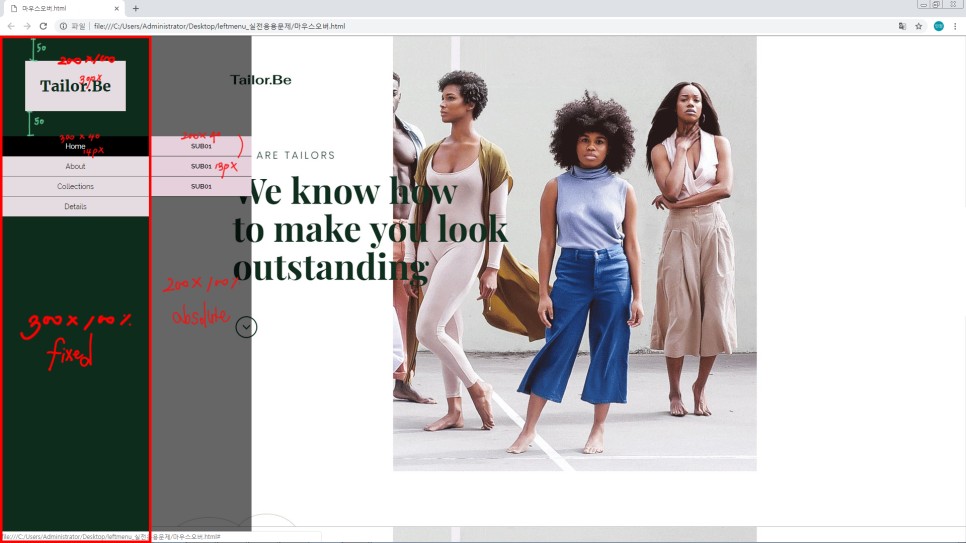Bookmark this page with the star icon
Image resolution: width=966 pixels, height=543 pixels.
[919, 26]
